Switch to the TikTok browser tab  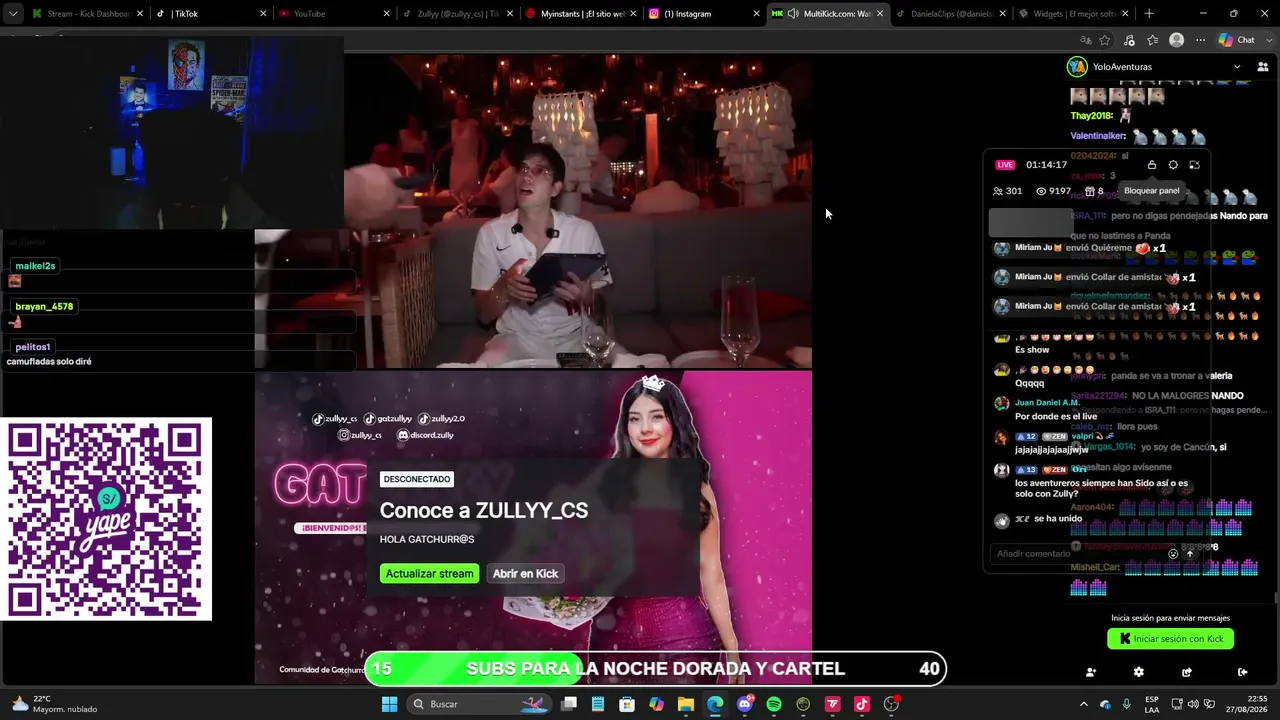[x=211, y=14]
